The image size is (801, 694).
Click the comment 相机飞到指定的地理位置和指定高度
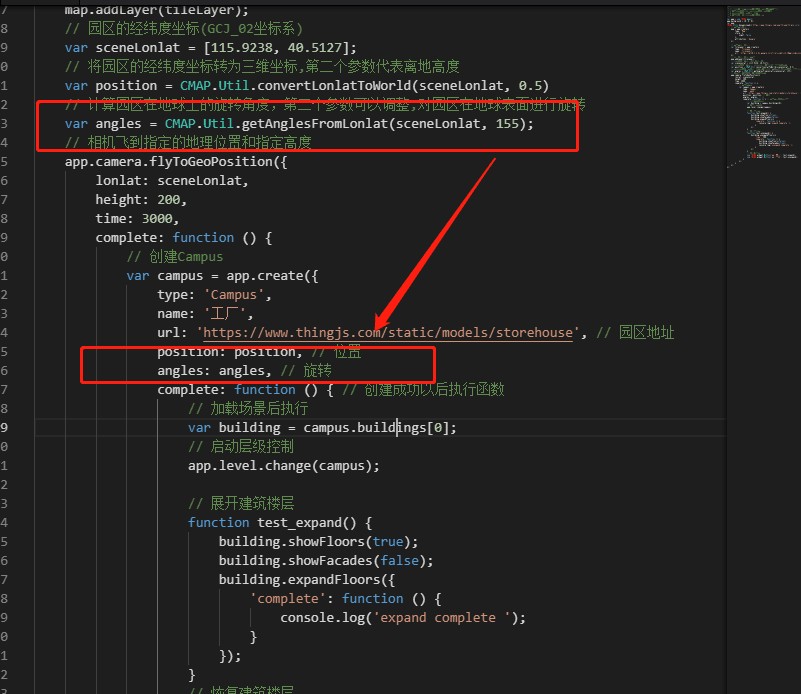click(188, 142)
